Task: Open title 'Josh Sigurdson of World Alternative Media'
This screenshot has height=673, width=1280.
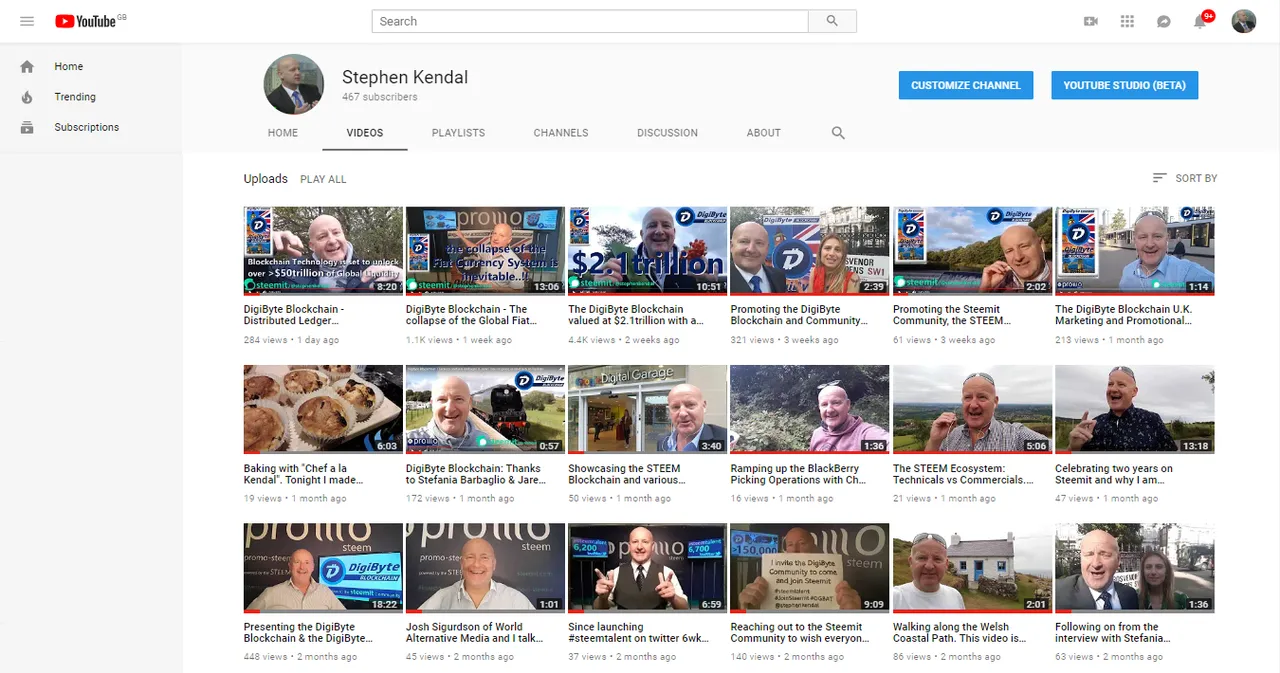Action: point(474,633)
